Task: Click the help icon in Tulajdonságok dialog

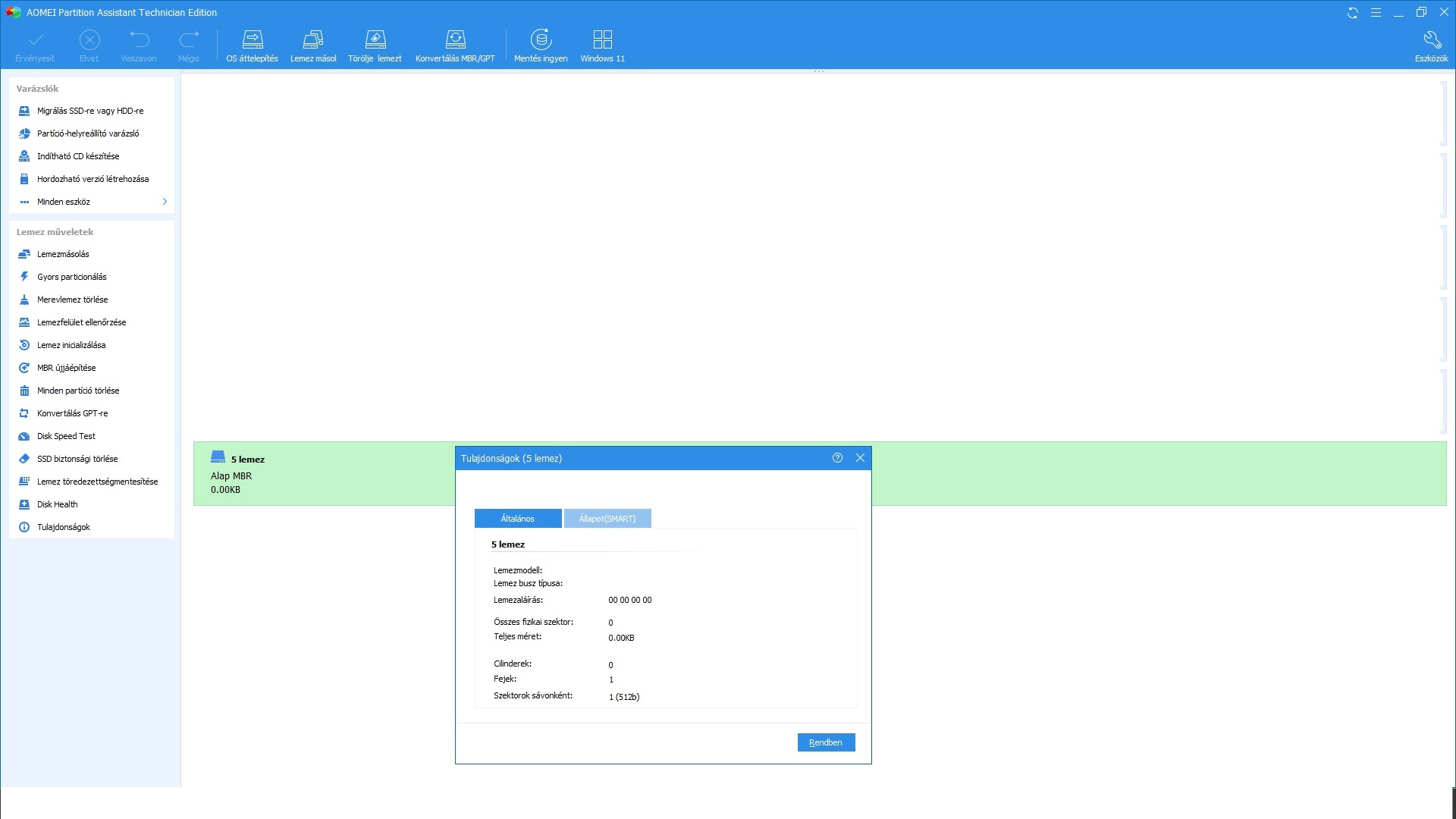Action: coord(837,458)
